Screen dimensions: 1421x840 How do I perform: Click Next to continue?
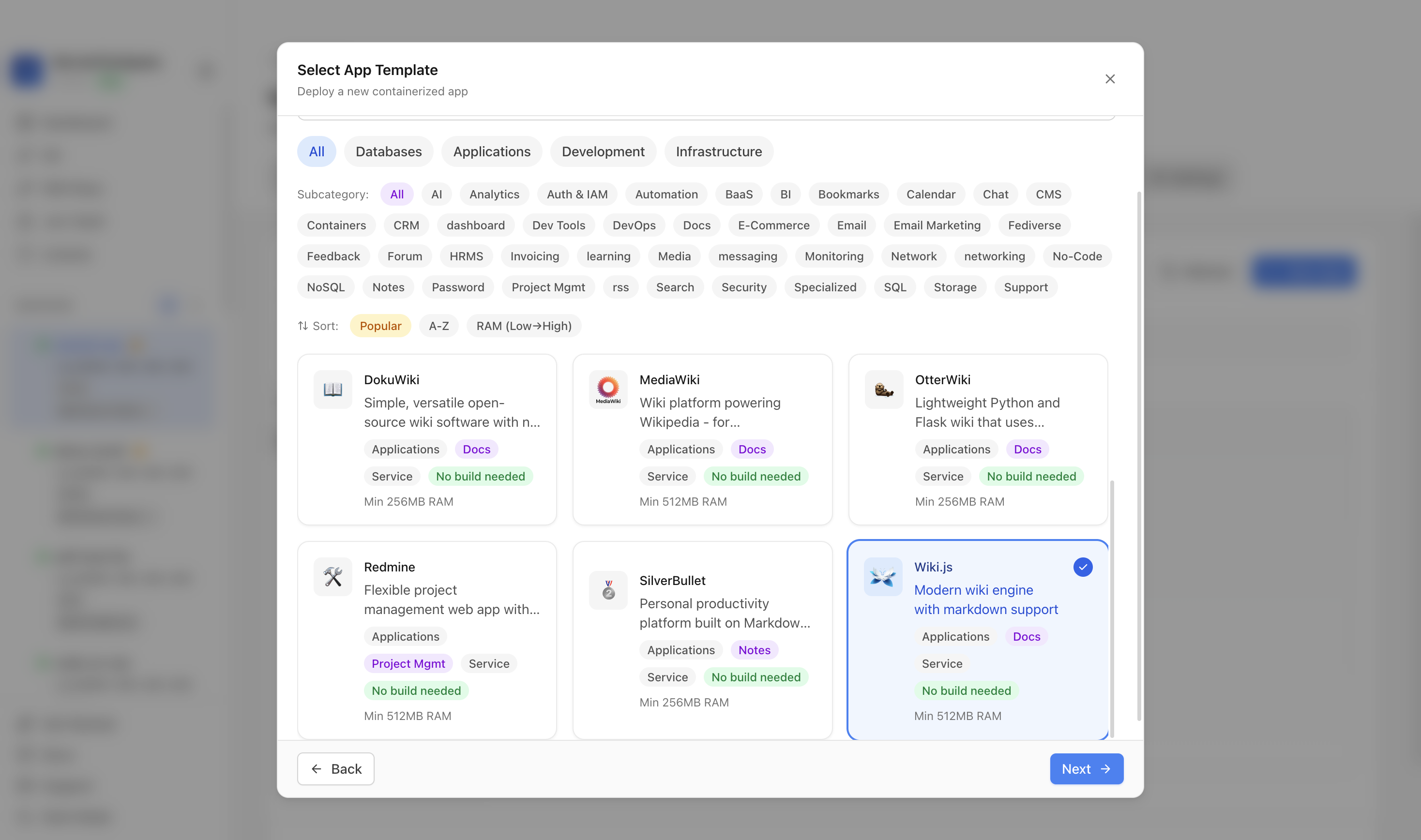[1087, 769]
